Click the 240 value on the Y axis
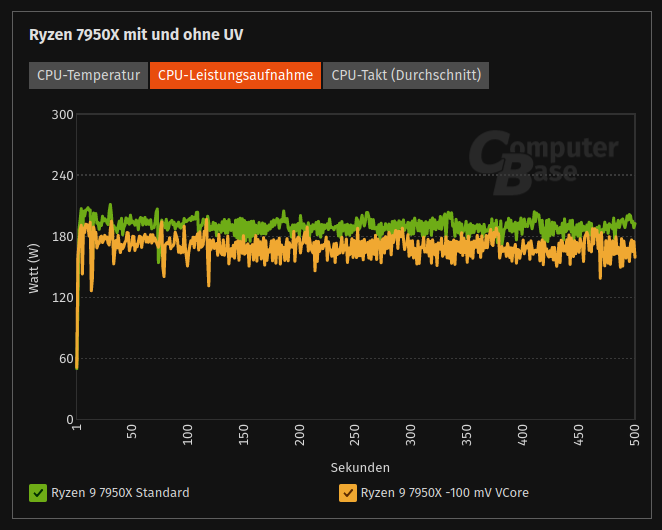The width and height of the screenshot is (662, 530). 62,175
